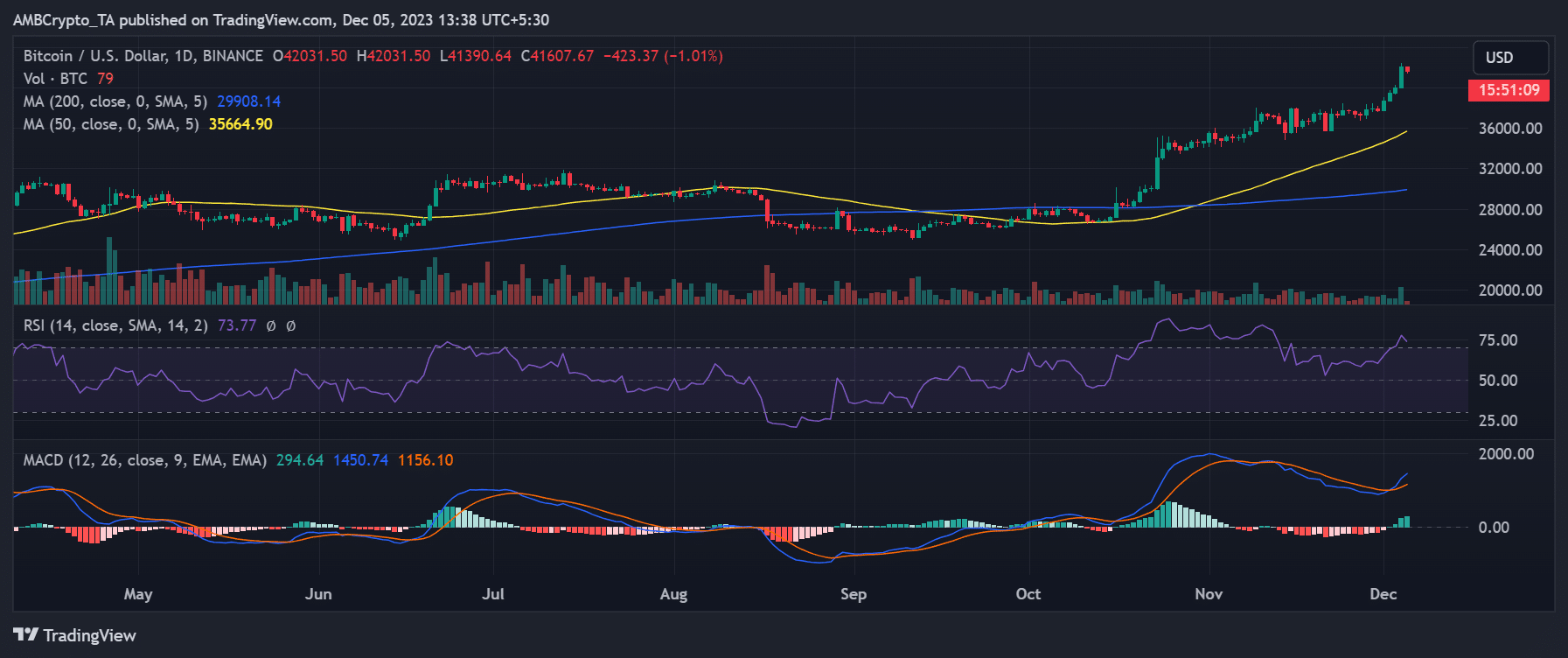This screenshot has width=1568, height=658.
Task: Click the USD currency button
Action: coord(1510,58)
